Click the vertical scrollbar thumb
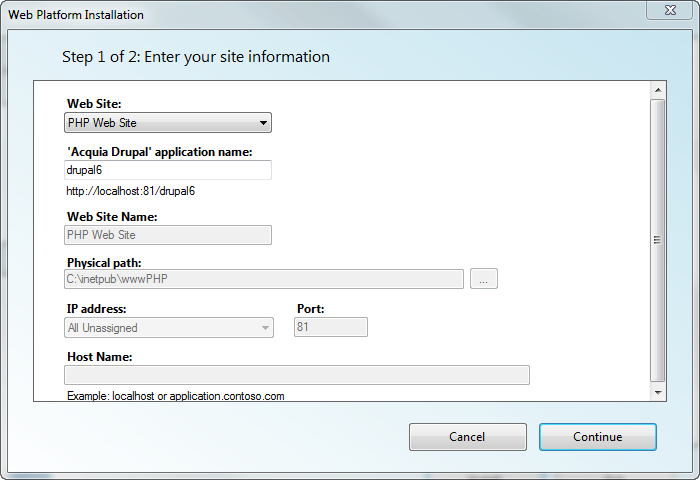 [658, 241]
